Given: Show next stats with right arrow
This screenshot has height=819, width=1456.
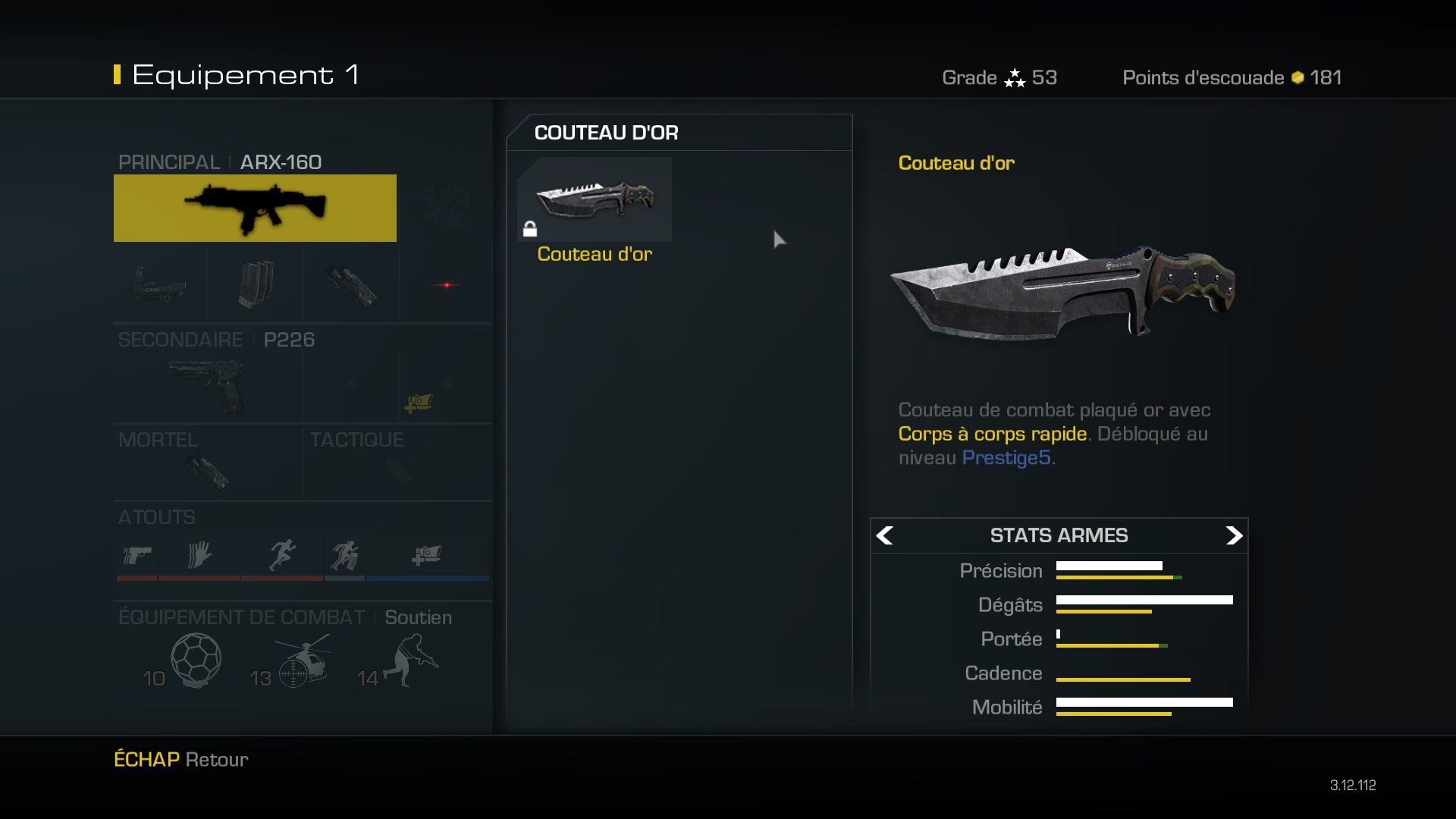Looking at the screenshot, I should point(1234,535).
